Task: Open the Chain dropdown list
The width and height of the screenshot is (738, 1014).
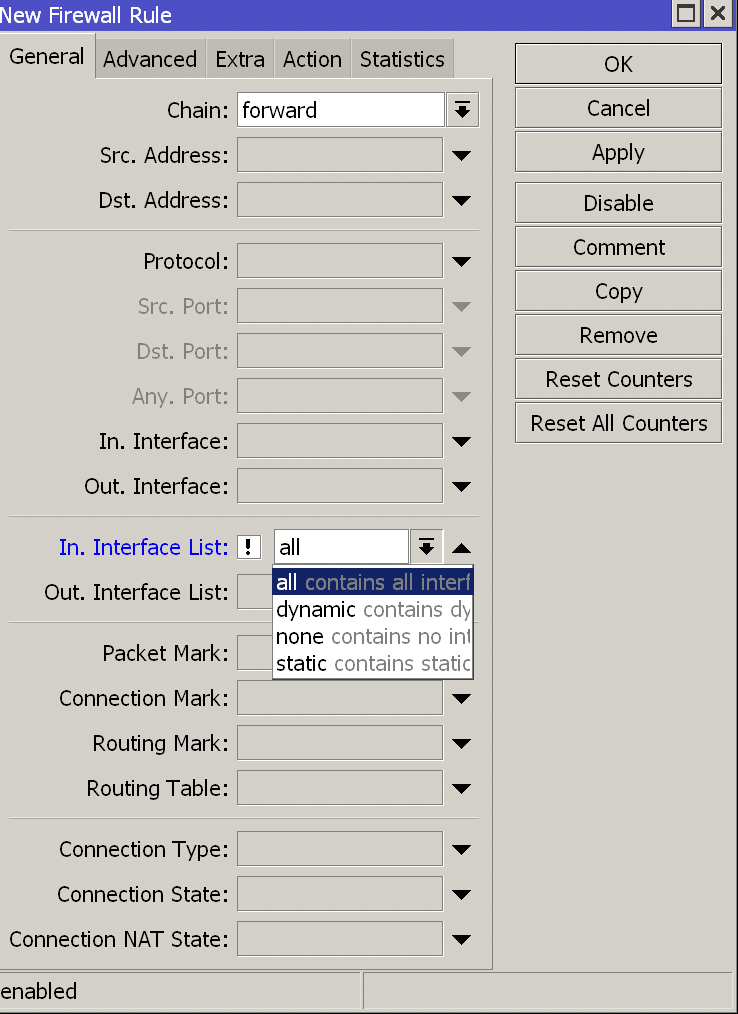Action: coord(461,110)
